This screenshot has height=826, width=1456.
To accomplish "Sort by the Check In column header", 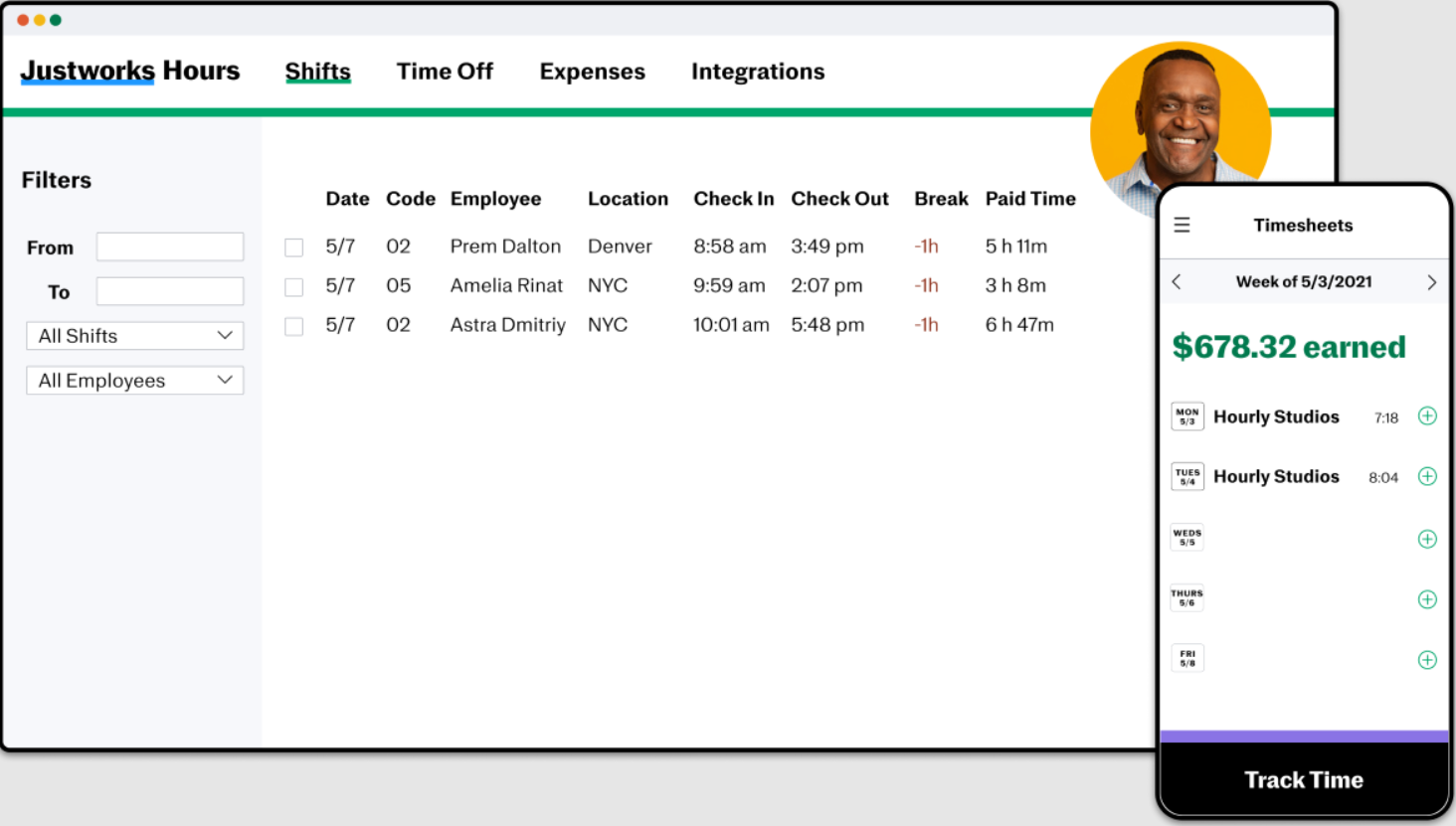I will point(734,199).
